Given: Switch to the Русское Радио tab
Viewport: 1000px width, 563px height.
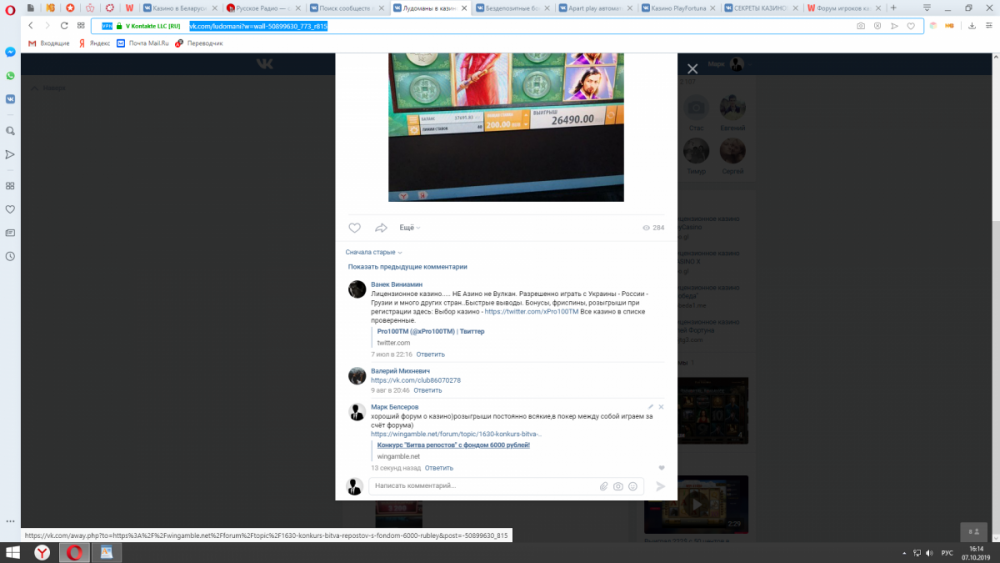Looking at the screenshot, I should click(x=261, y=8).
